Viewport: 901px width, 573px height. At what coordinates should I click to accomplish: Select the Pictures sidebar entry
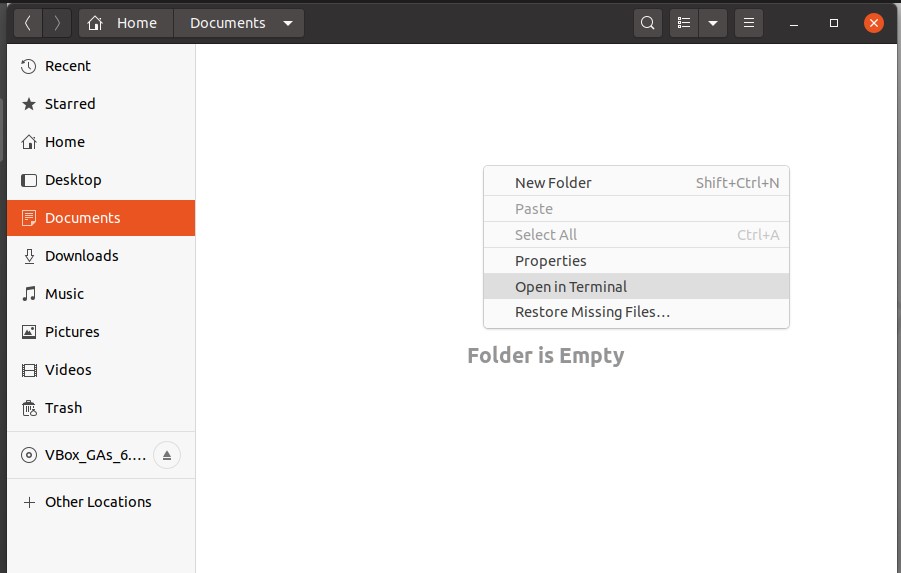pyautogui.click(x=72, y=332)
